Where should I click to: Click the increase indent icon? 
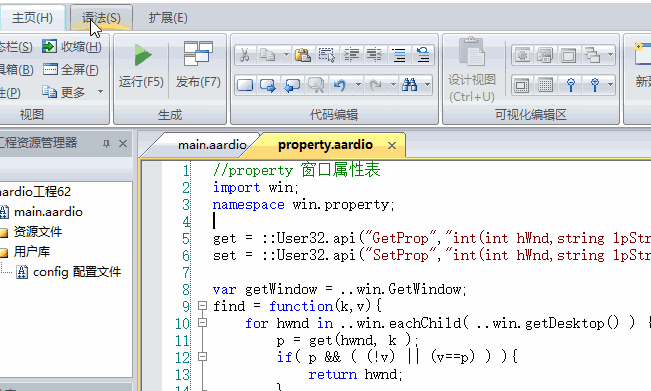coord(351,55)
